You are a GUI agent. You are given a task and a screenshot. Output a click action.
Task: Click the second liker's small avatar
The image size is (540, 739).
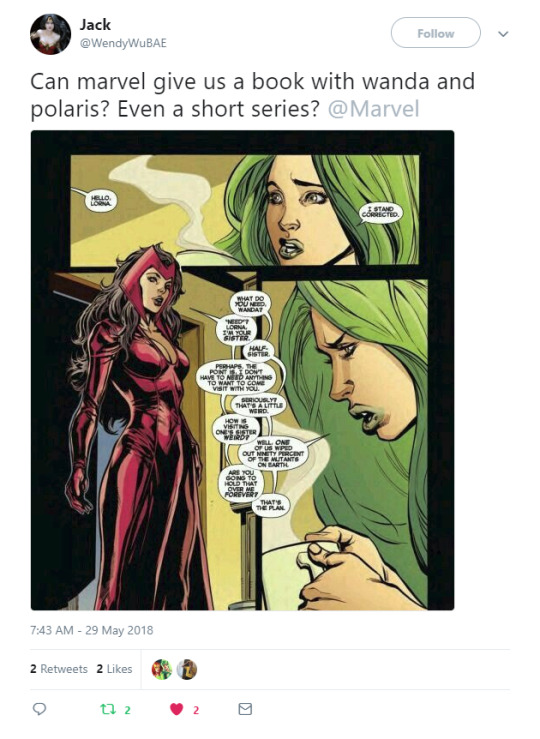[187, 669]
